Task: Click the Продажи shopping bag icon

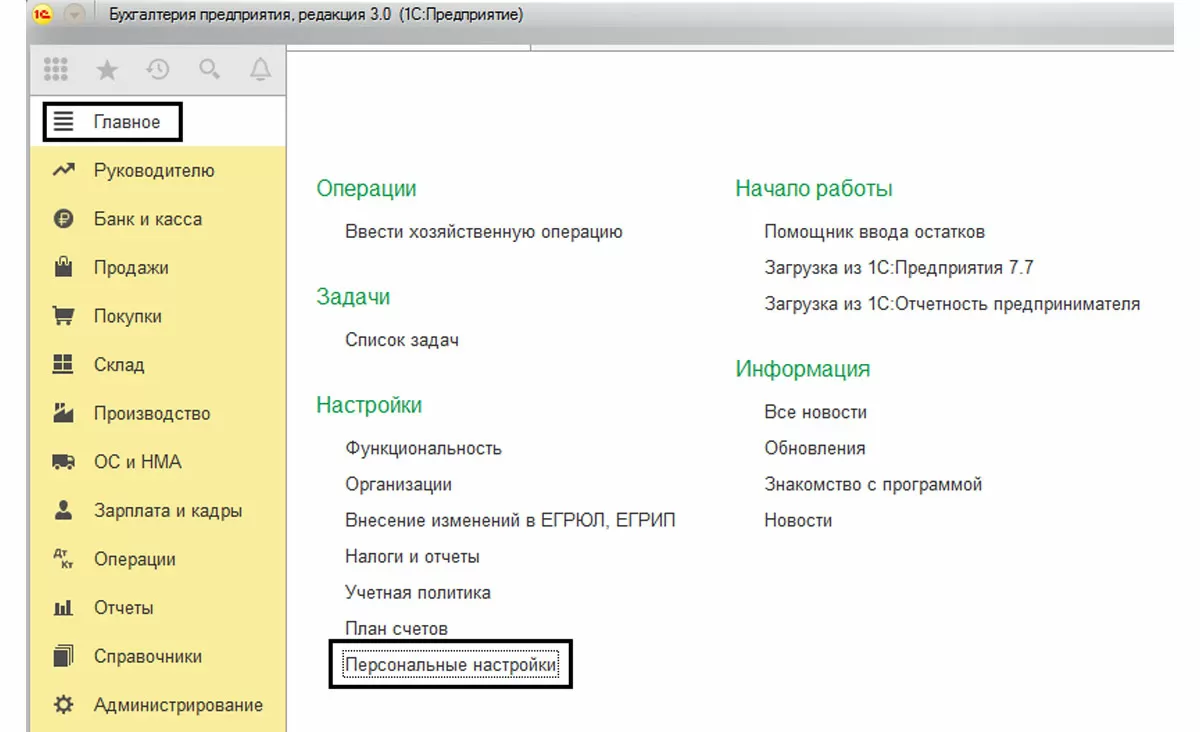Action: 64,267
